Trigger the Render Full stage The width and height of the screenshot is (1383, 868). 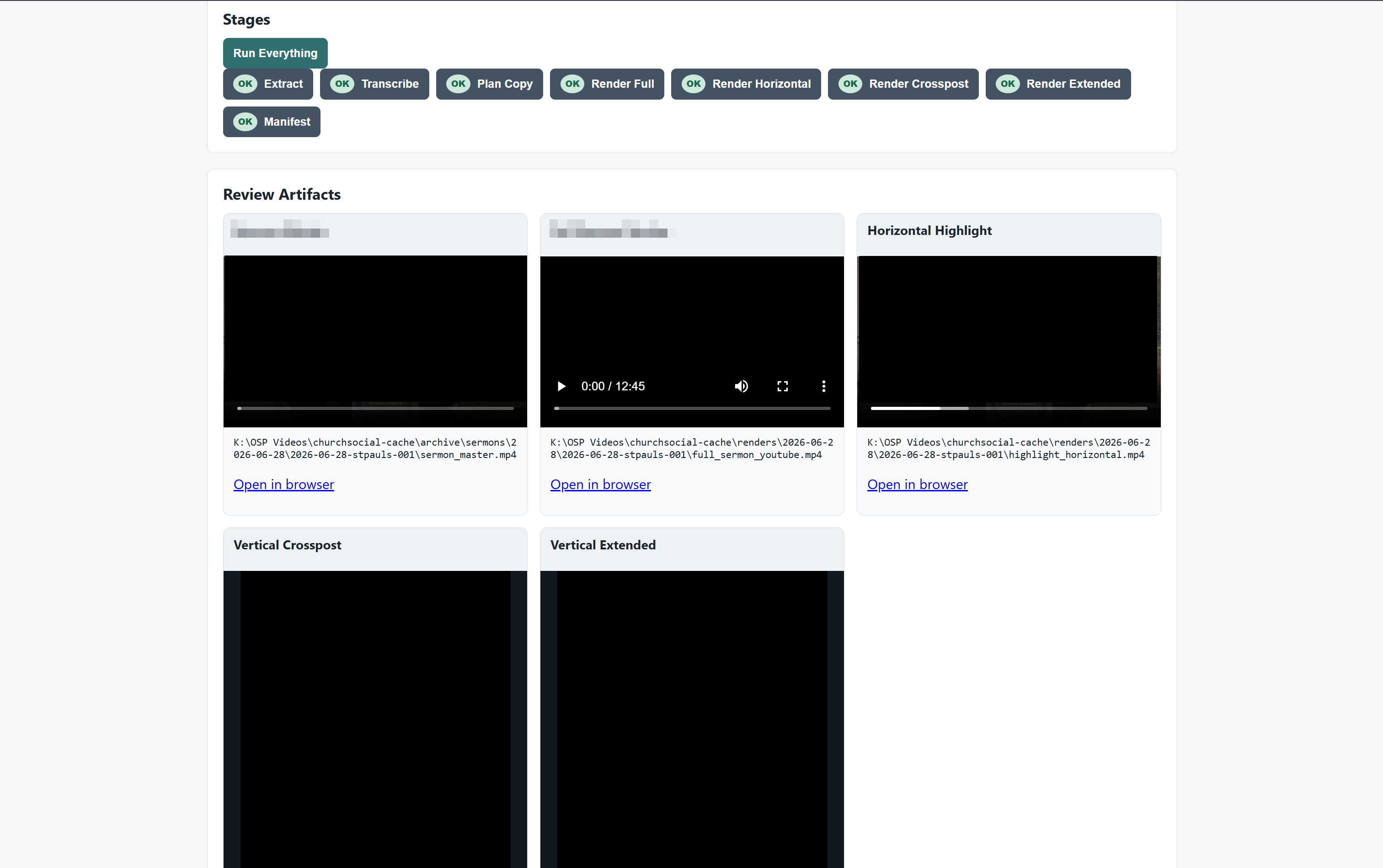tap(607, 84)
